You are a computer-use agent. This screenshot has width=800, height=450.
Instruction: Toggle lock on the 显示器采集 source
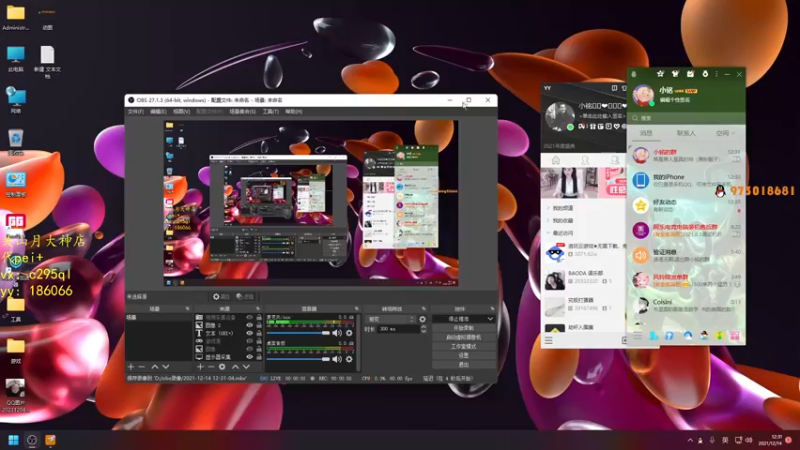point(259,357)
